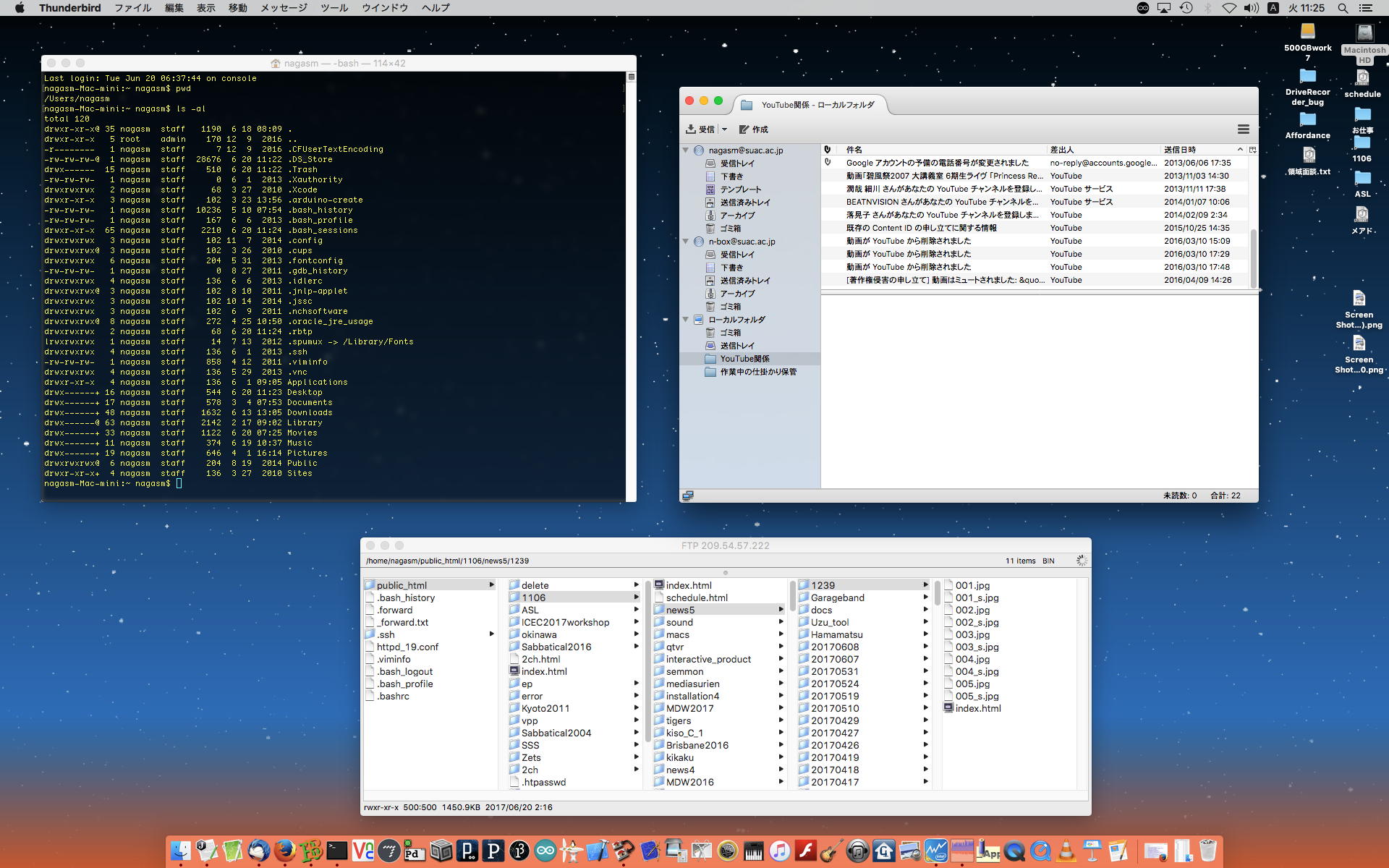
Task: Click the online status icon in Thunderbird status bar
Action: [x=688, y=495]
